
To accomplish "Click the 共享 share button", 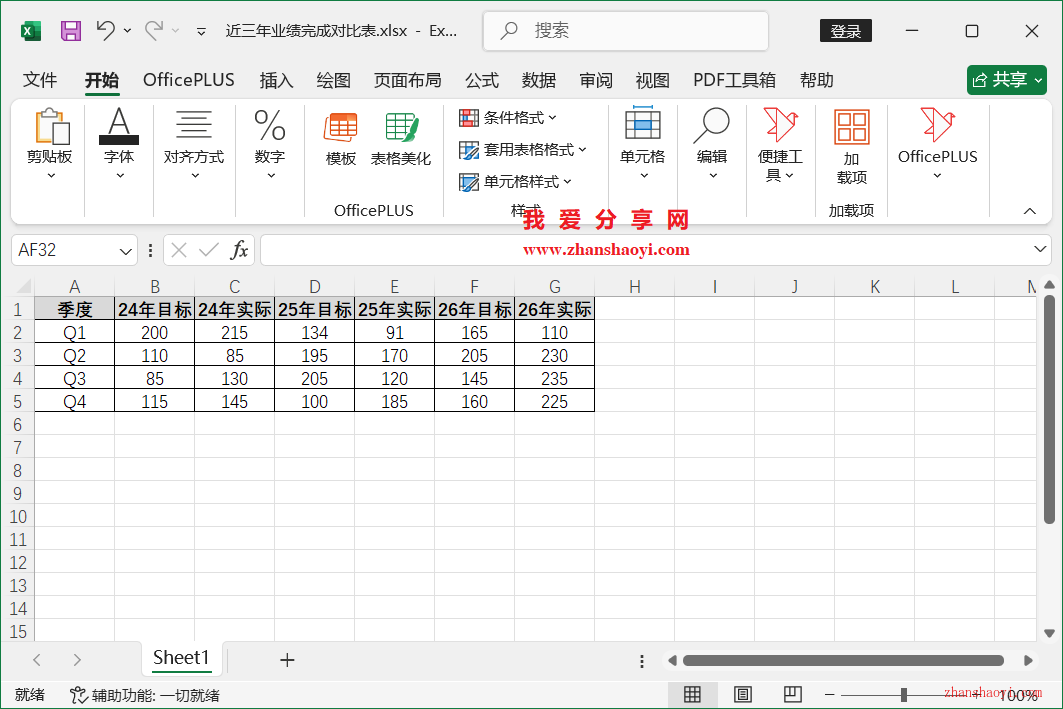I will 1007,80.
